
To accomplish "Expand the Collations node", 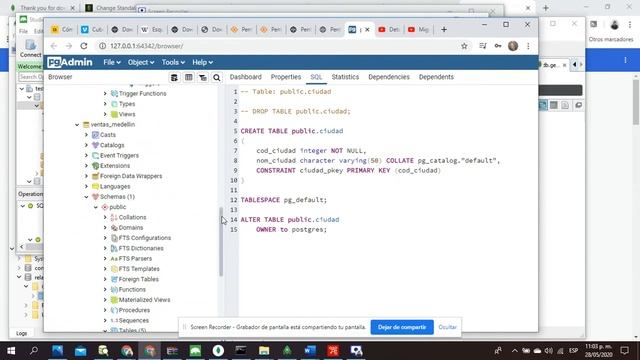I will pyautogui.click(x=105, y=218).
